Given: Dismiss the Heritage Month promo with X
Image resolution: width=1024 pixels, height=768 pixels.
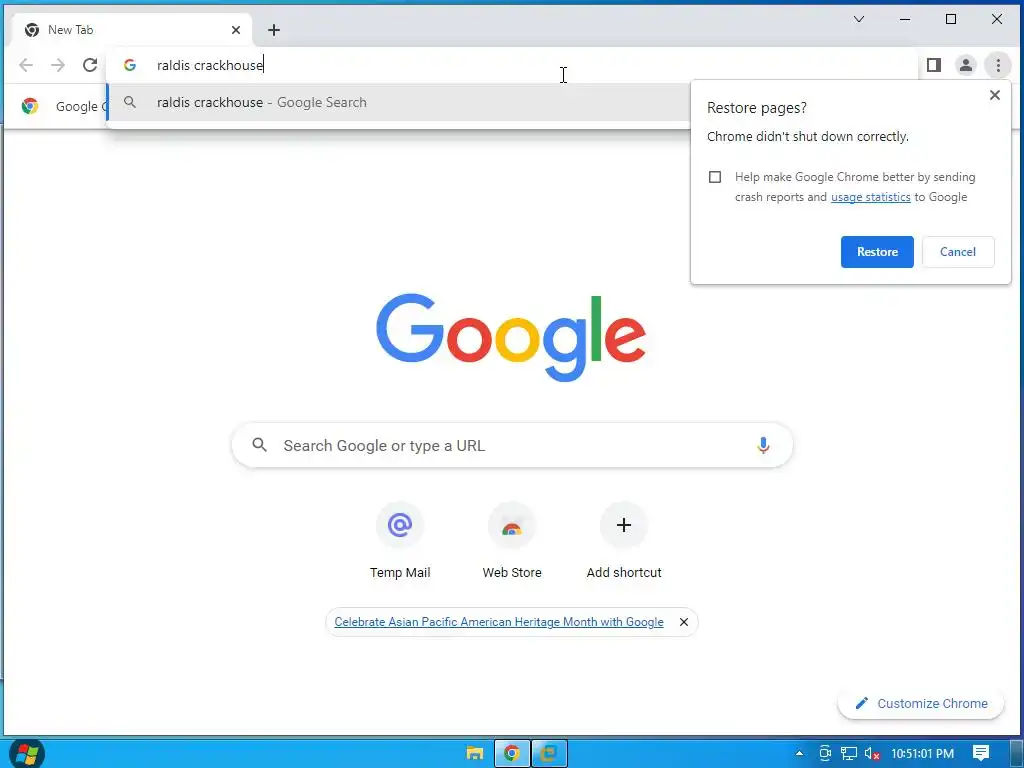Looking at the screenshot, I should coord(684,622).
